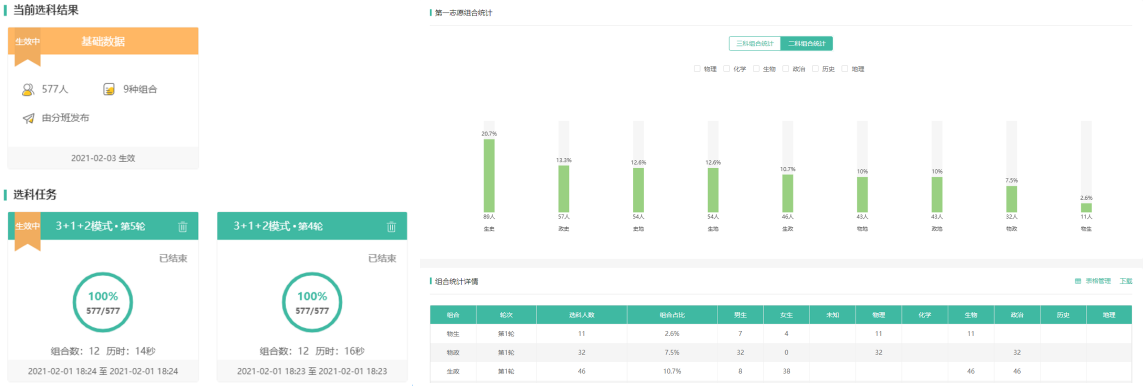1143x387 pixels.
Task: Click the 100% progress ring of 第4轮
Action: [312, 302]
